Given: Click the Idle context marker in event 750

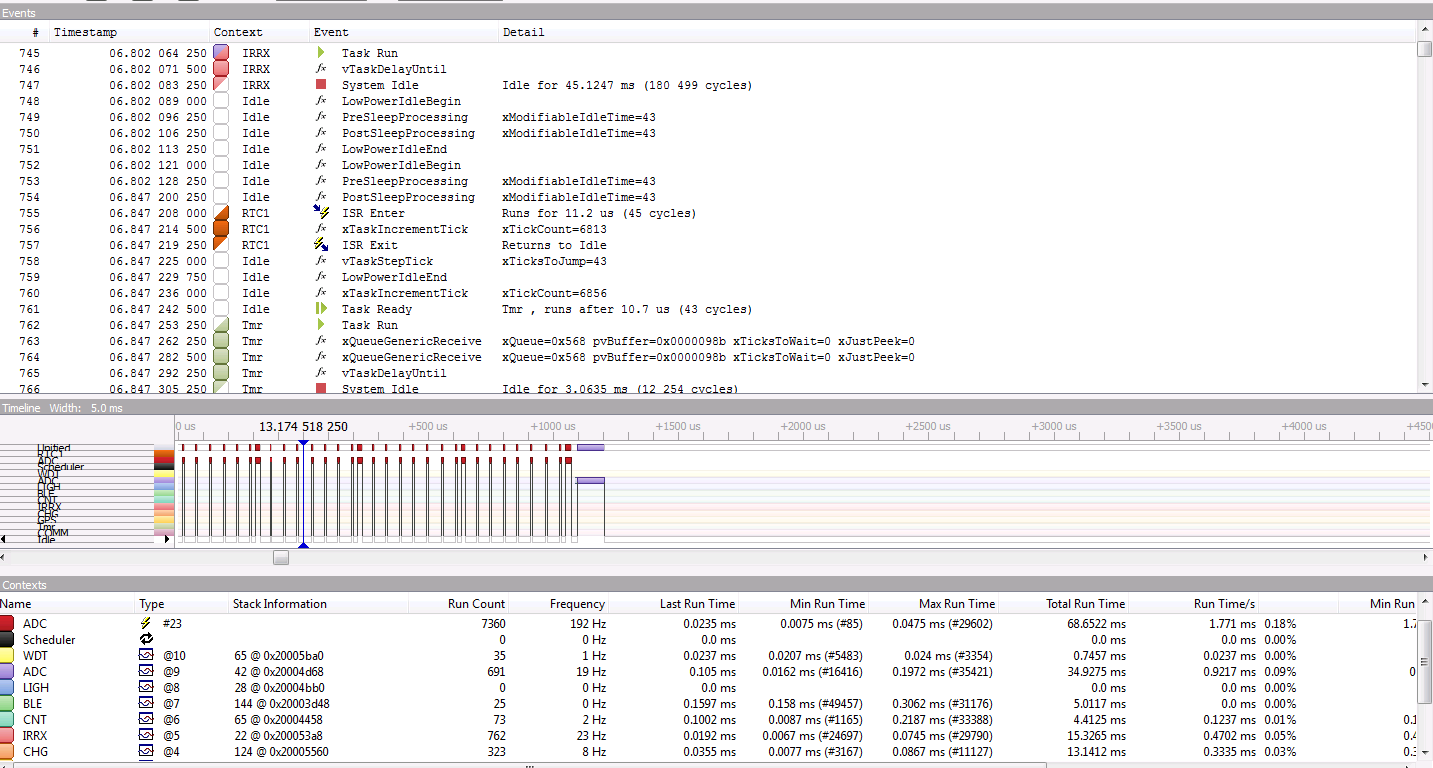Looking at the screenshot, I should tap(222, 133).
